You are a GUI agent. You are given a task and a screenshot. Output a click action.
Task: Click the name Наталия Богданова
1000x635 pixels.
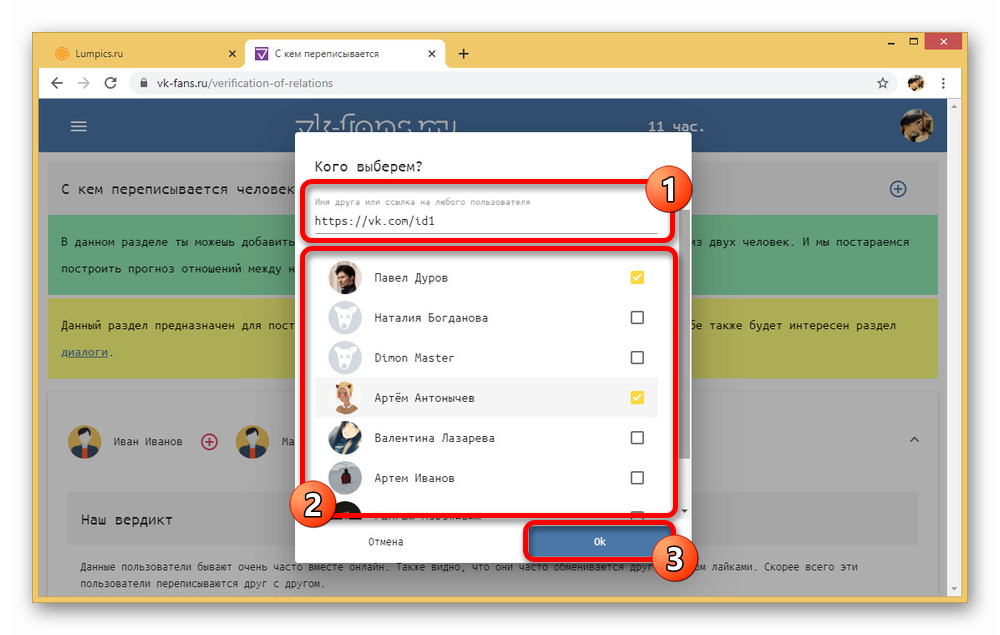tap(431, 318)
